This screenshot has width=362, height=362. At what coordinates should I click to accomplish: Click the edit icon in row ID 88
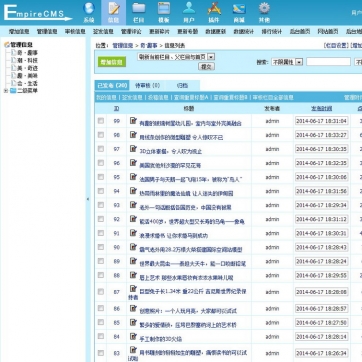point(133,275)
